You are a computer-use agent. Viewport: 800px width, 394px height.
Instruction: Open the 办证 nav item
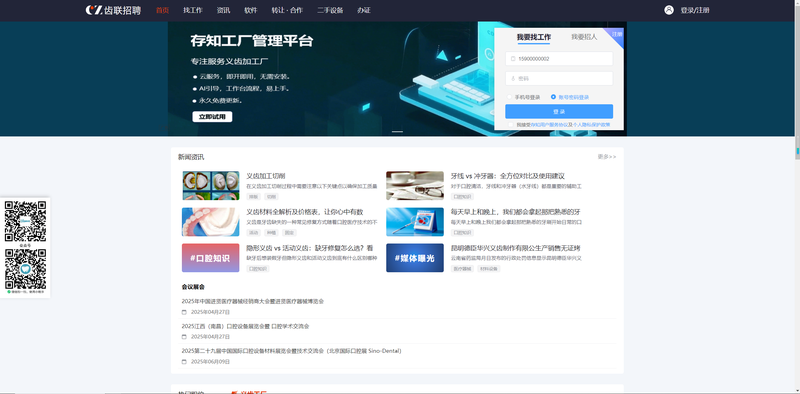pyautogui.click(x=364, y=10)
